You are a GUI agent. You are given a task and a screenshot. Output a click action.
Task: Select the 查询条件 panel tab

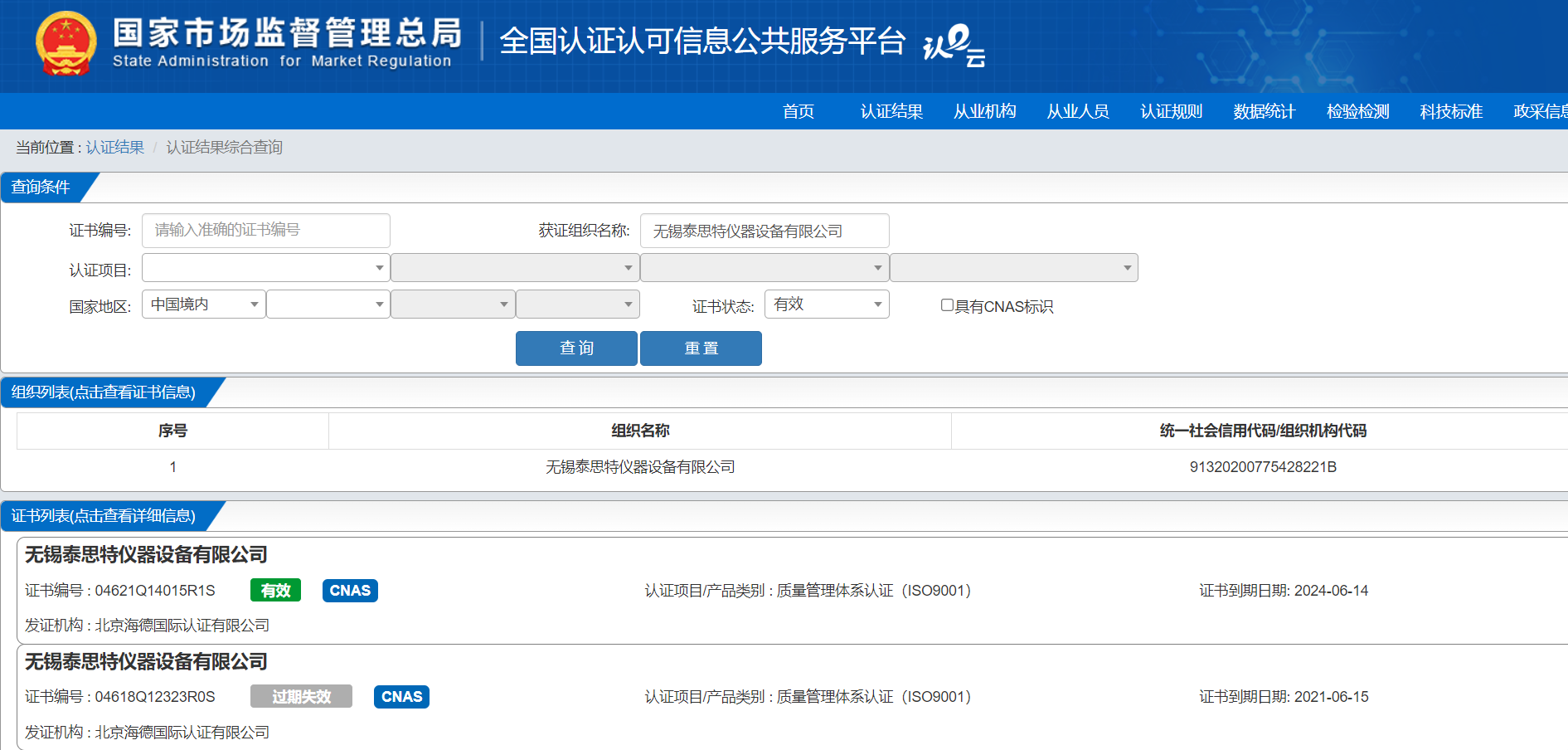[41, 187]
